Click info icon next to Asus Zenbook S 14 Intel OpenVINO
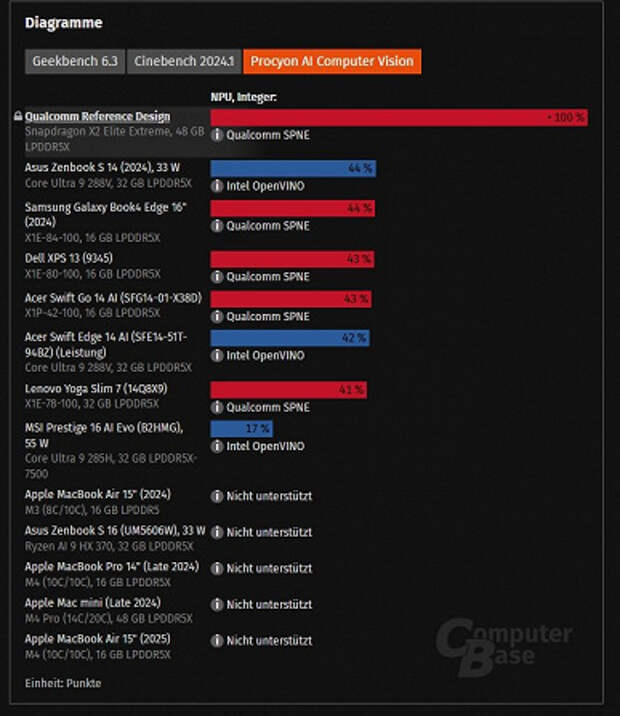Image resolution: width=620 pixels, height=716 pixels. click(x=216, y=186)
